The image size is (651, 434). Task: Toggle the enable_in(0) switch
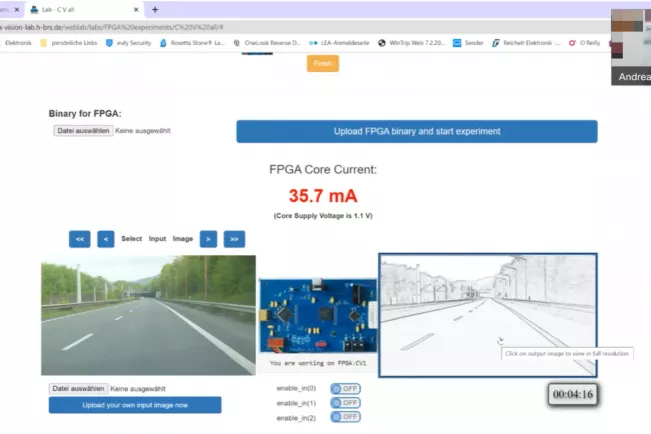344,389
